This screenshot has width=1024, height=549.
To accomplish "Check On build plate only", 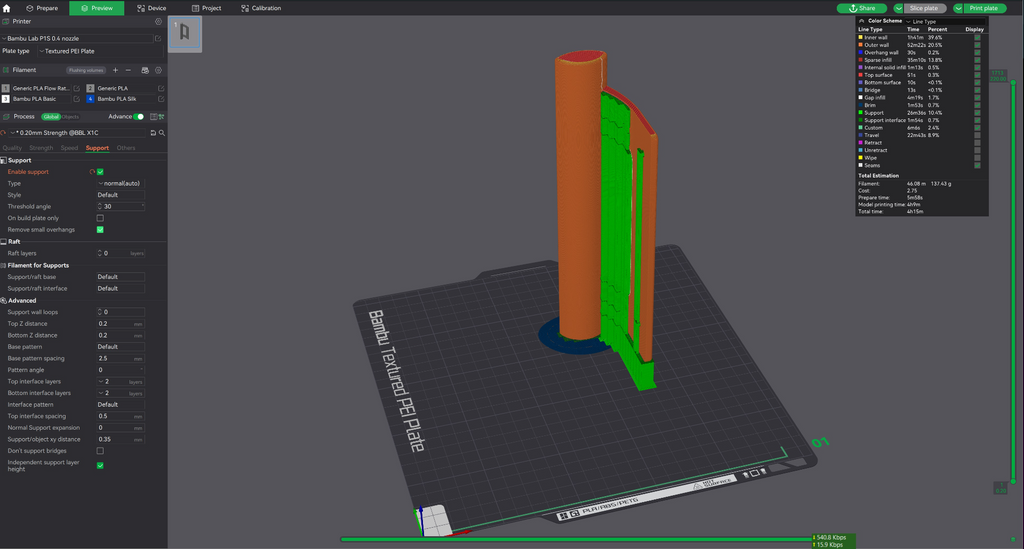I will point(100,218).
